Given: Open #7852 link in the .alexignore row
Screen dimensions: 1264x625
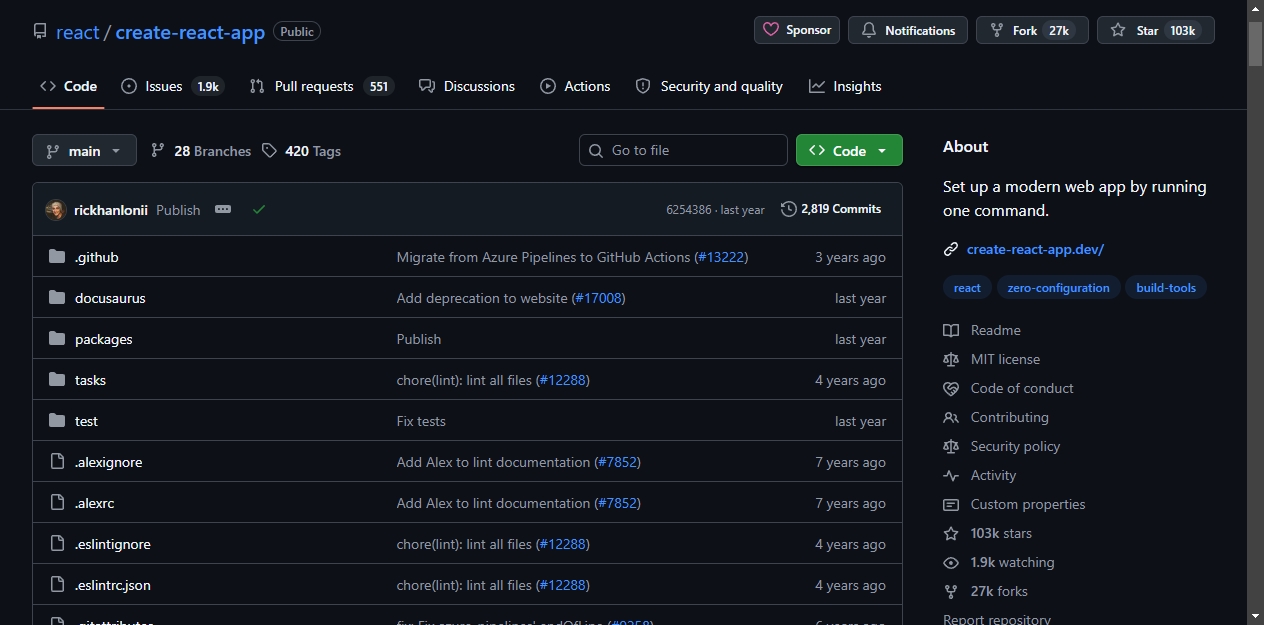Looking at the screenshot, I should [x=617, y=462].
